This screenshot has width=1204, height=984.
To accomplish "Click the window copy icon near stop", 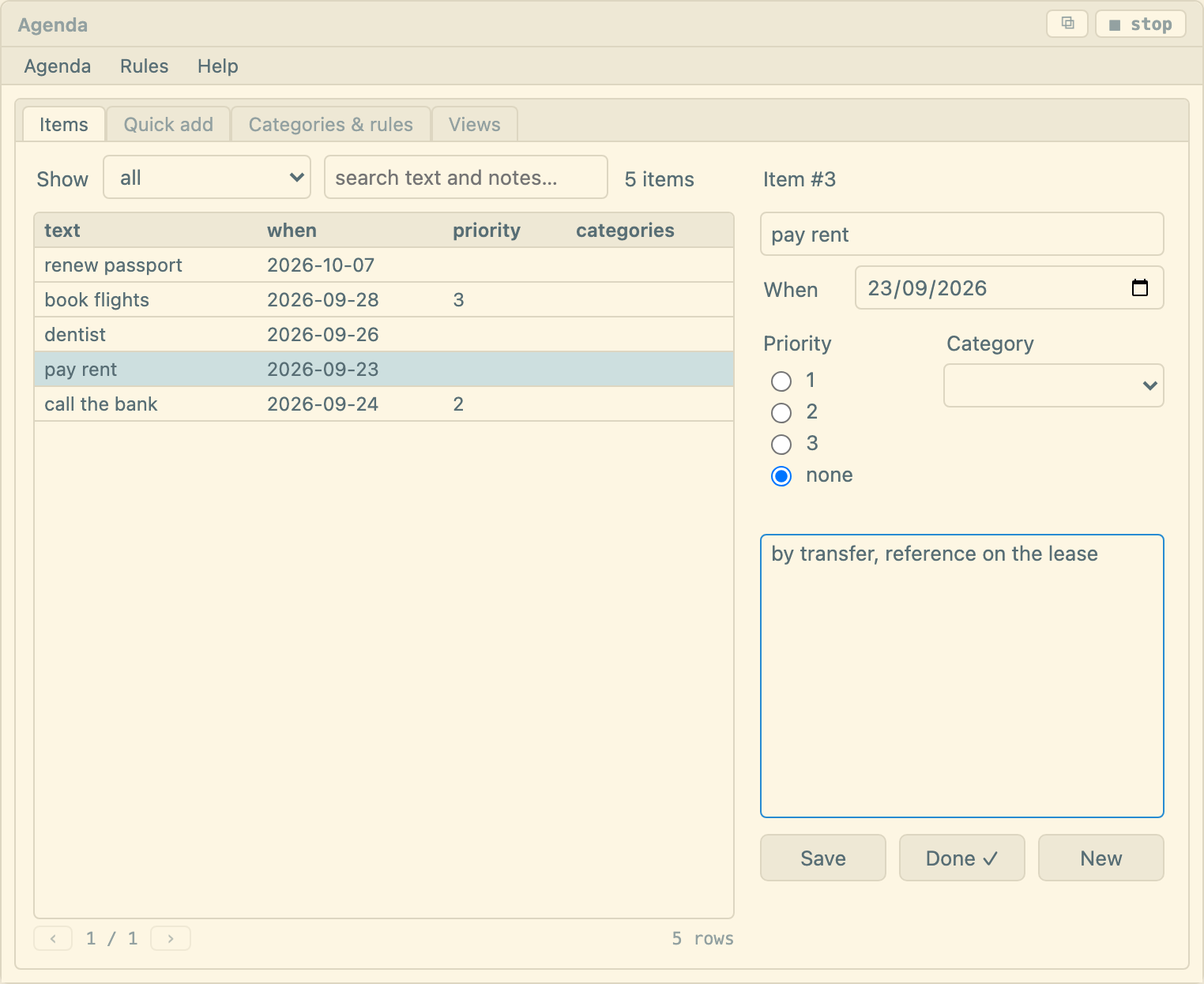I will 1067,24.
